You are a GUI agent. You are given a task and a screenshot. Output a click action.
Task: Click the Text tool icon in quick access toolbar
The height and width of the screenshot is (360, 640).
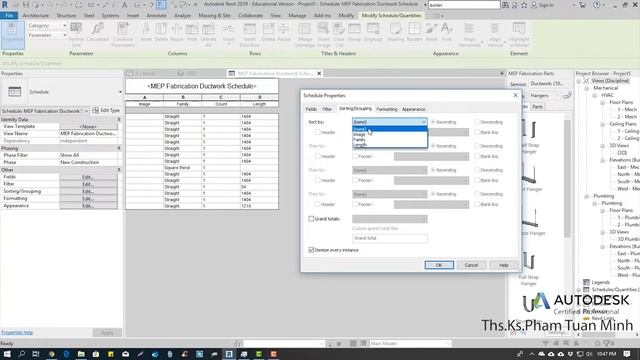click(124, 4)
